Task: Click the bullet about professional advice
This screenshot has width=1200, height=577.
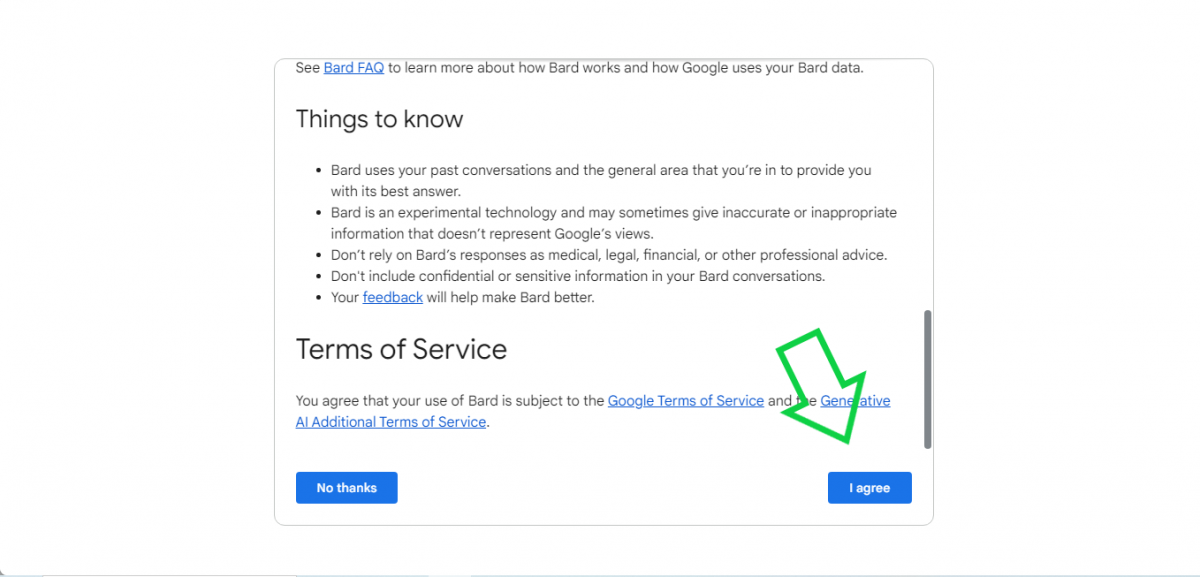Action: pos(608,255)
